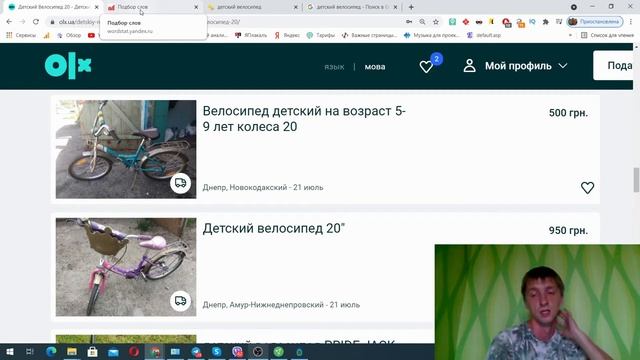Screen dimensions: 640x360
Task: Bookmark this page with the star icon
Action: coord(436,22)
